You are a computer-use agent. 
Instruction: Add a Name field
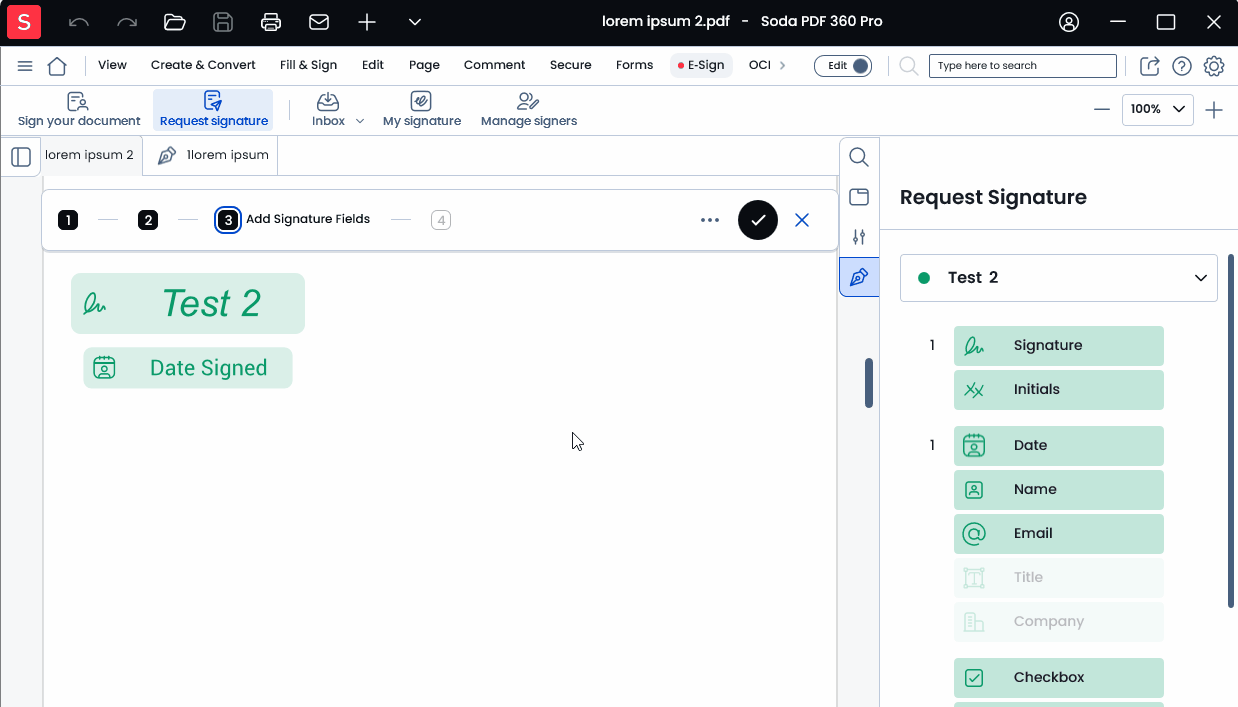(x=1059, y=490)
